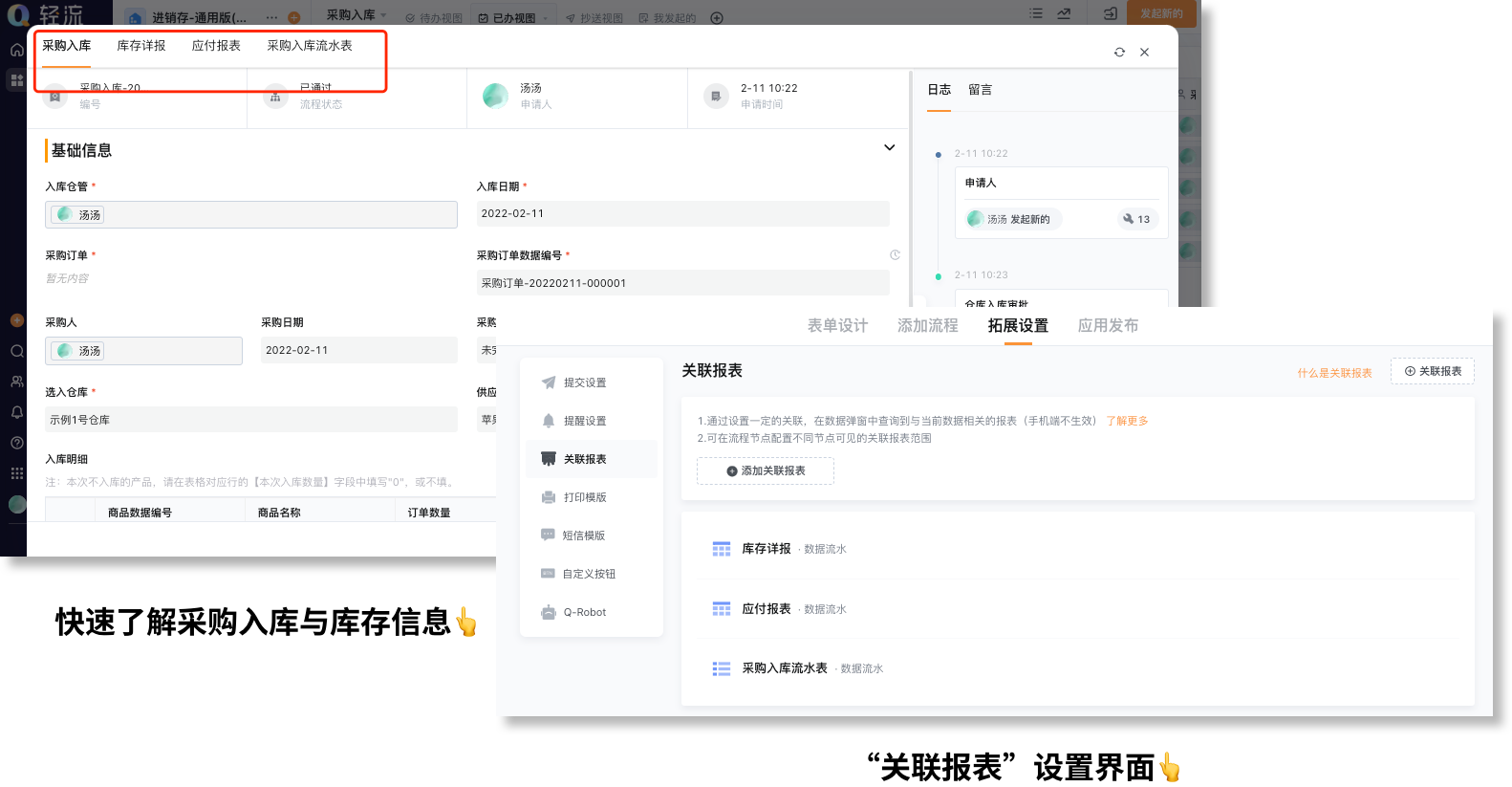Click the 添加关联报表 button
This screenshot has height=787, width=1512.
tap(766, 470)
